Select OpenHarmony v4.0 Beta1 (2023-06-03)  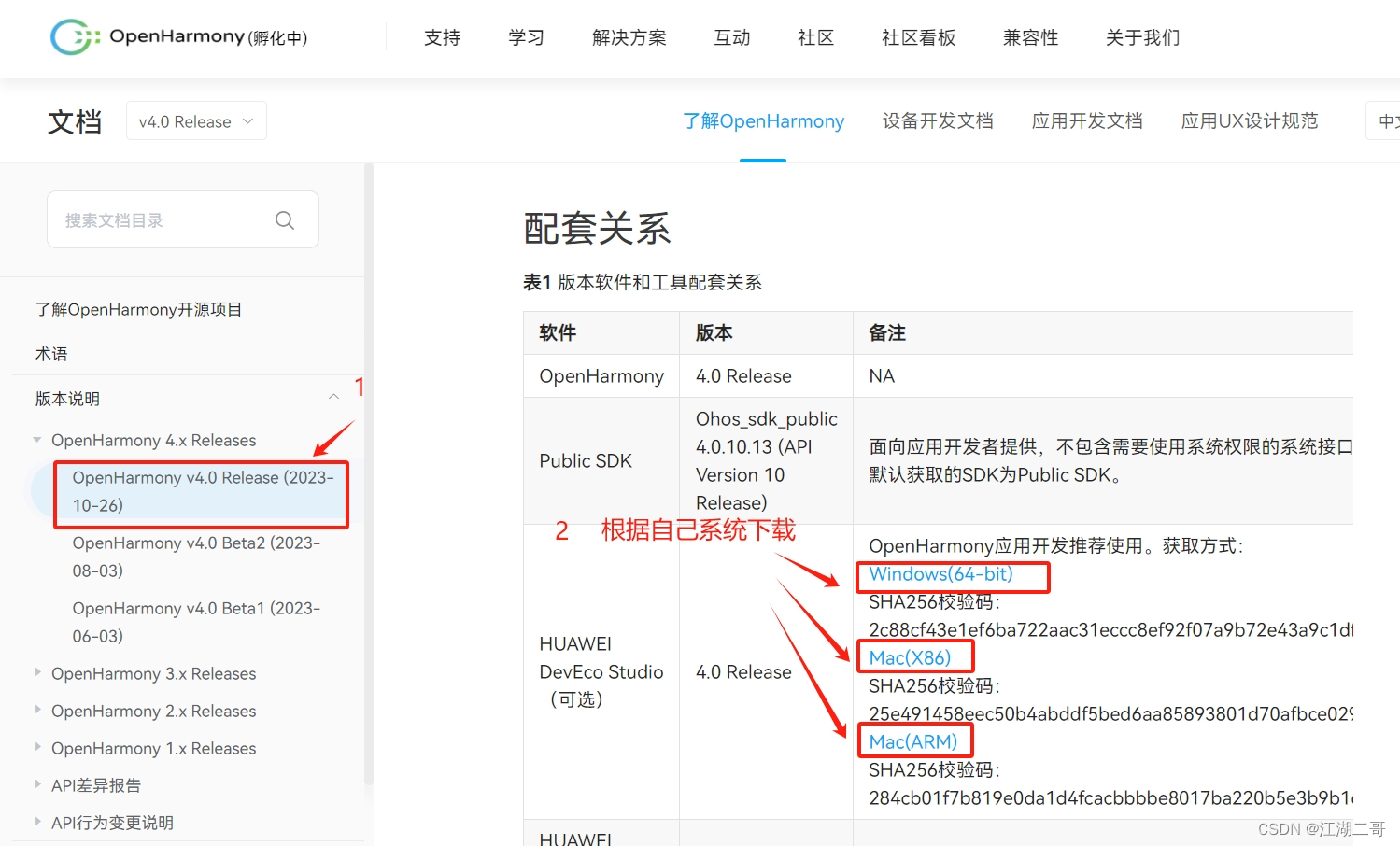196,622
